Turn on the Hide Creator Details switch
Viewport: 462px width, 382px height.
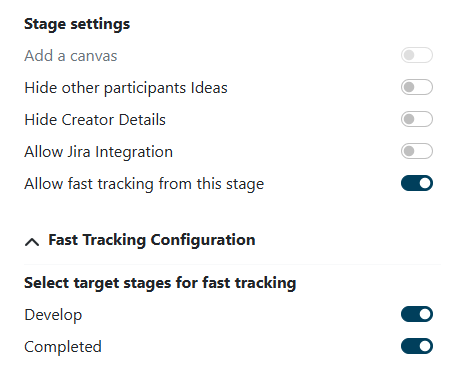417,119
